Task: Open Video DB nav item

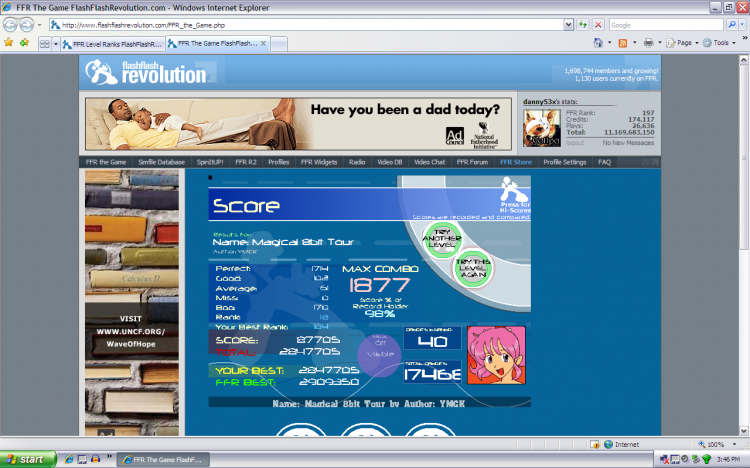Action: point(390,162)
